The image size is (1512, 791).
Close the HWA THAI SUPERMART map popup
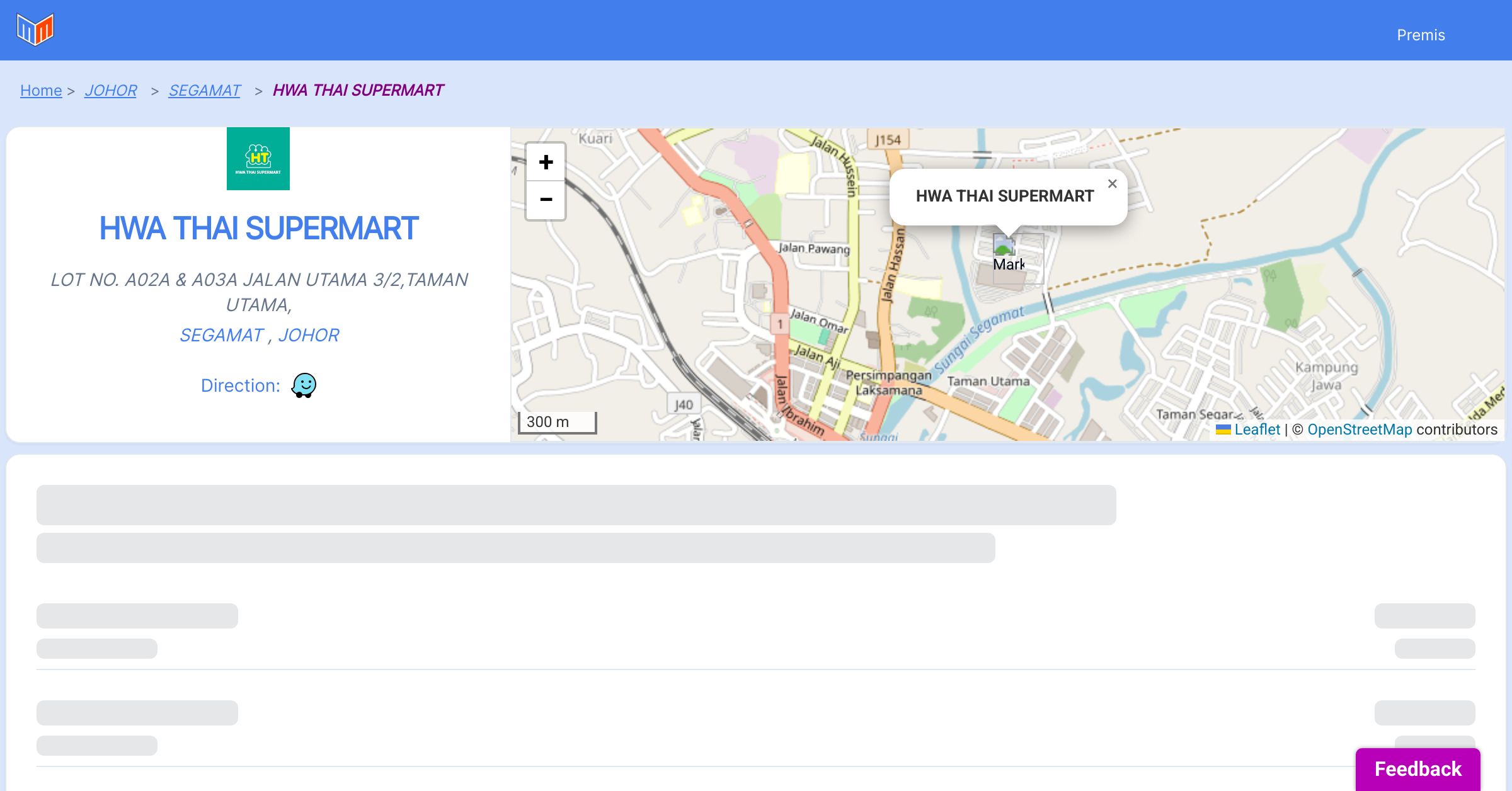(1112, 184)
